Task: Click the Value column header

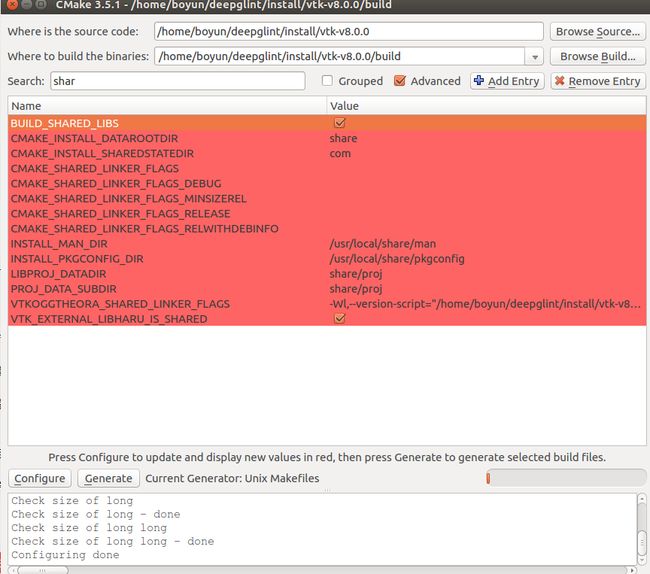Action: coord(486,106)
